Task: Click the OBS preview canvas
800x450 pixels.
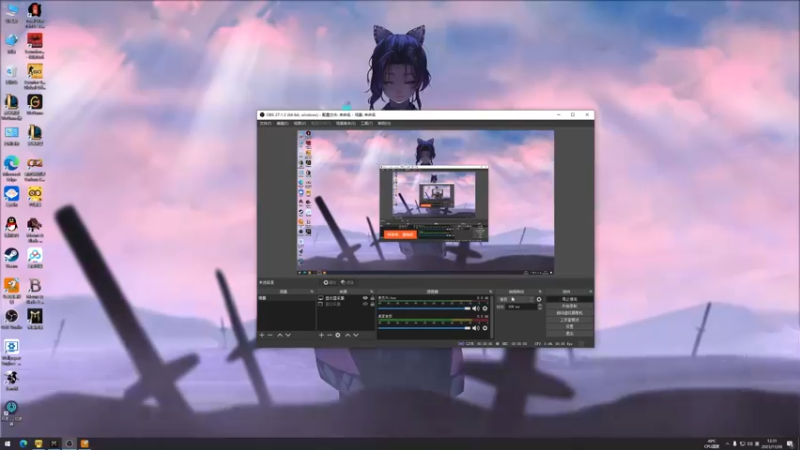Action: point(426,203)
